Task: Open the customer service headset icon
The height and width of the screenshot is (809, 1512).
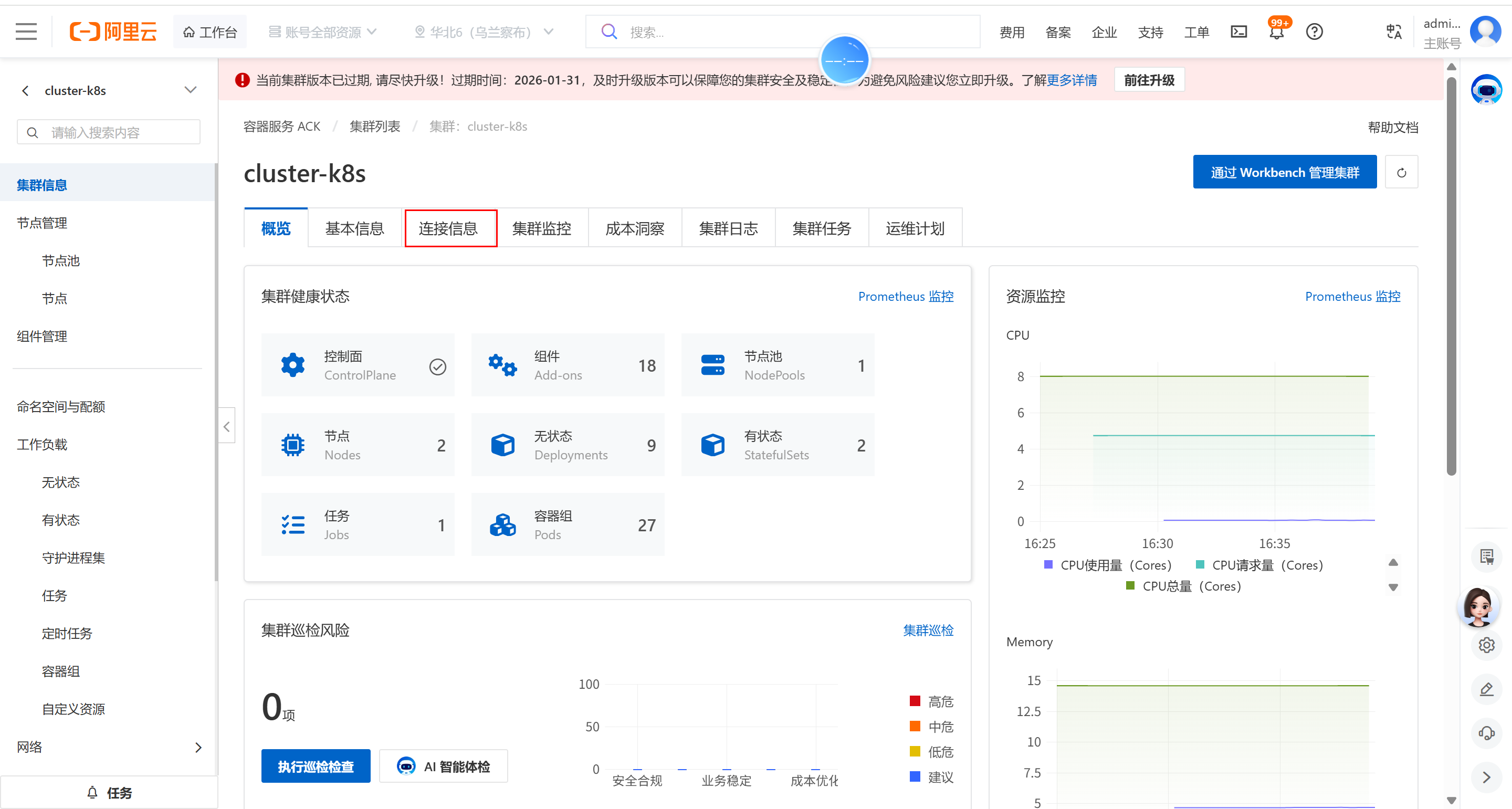Action: 1486,733
